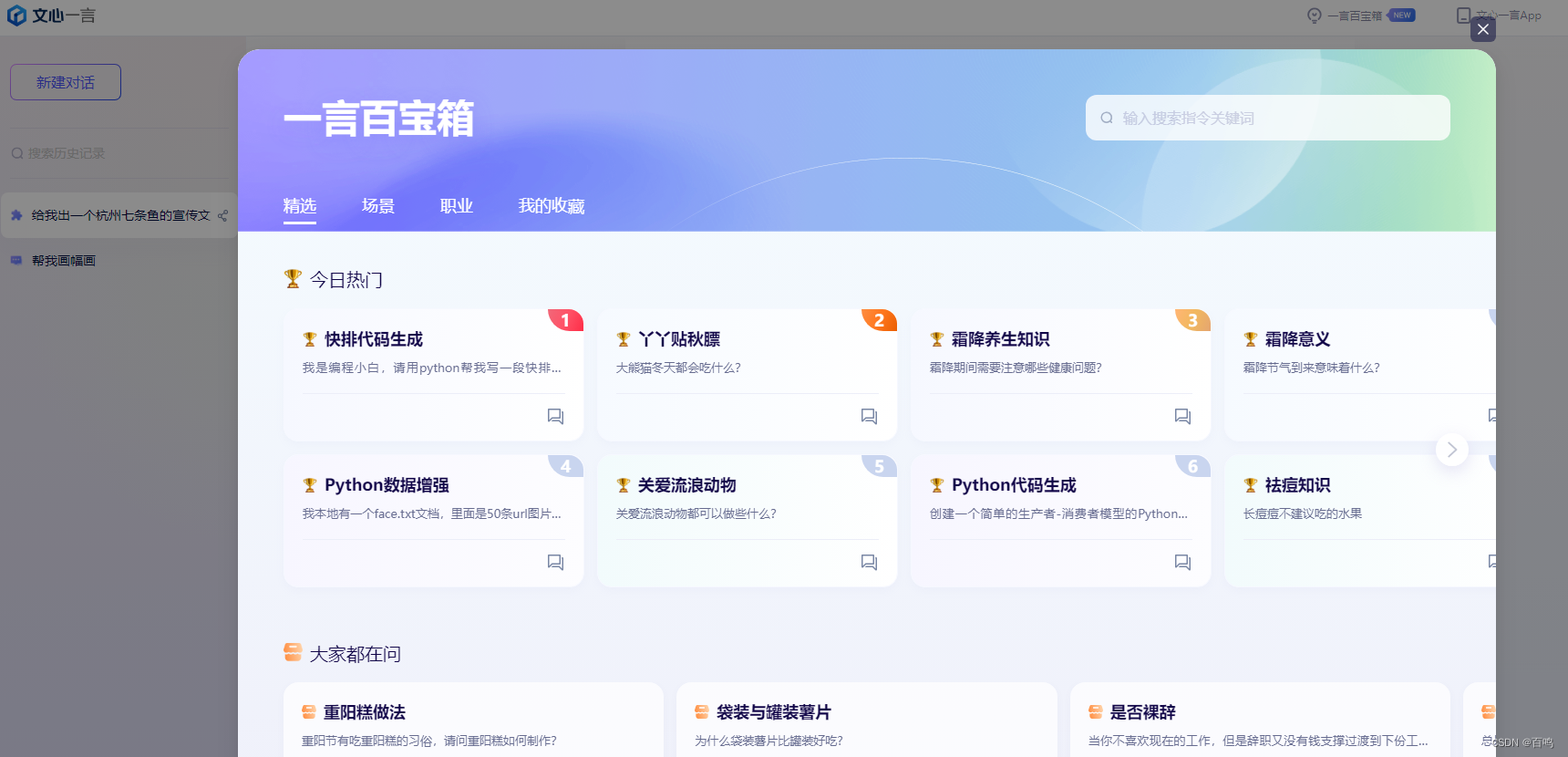Viewport: 1568px width, 757px height.
Task: Click the NEW badge beside 一言百宝箱
Action: [1401, 16]
